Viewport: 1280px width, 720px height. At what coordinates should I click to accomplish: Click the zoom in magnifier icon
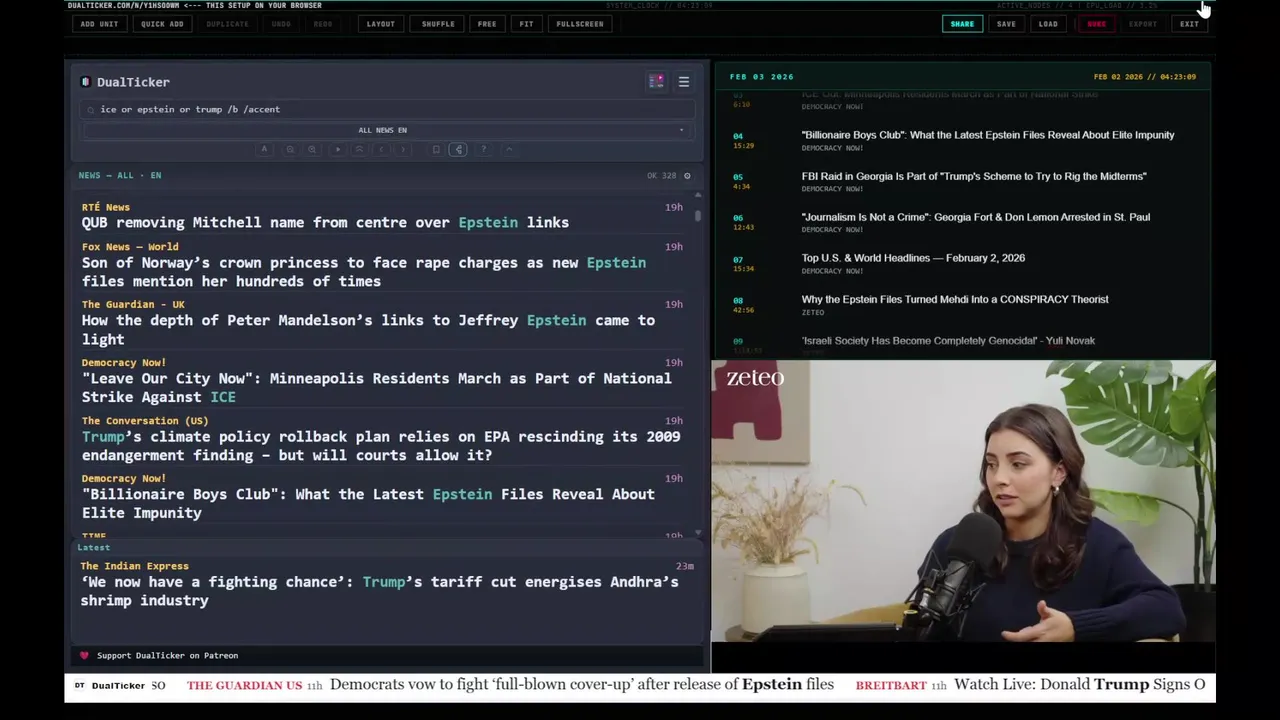pos(312,149)
